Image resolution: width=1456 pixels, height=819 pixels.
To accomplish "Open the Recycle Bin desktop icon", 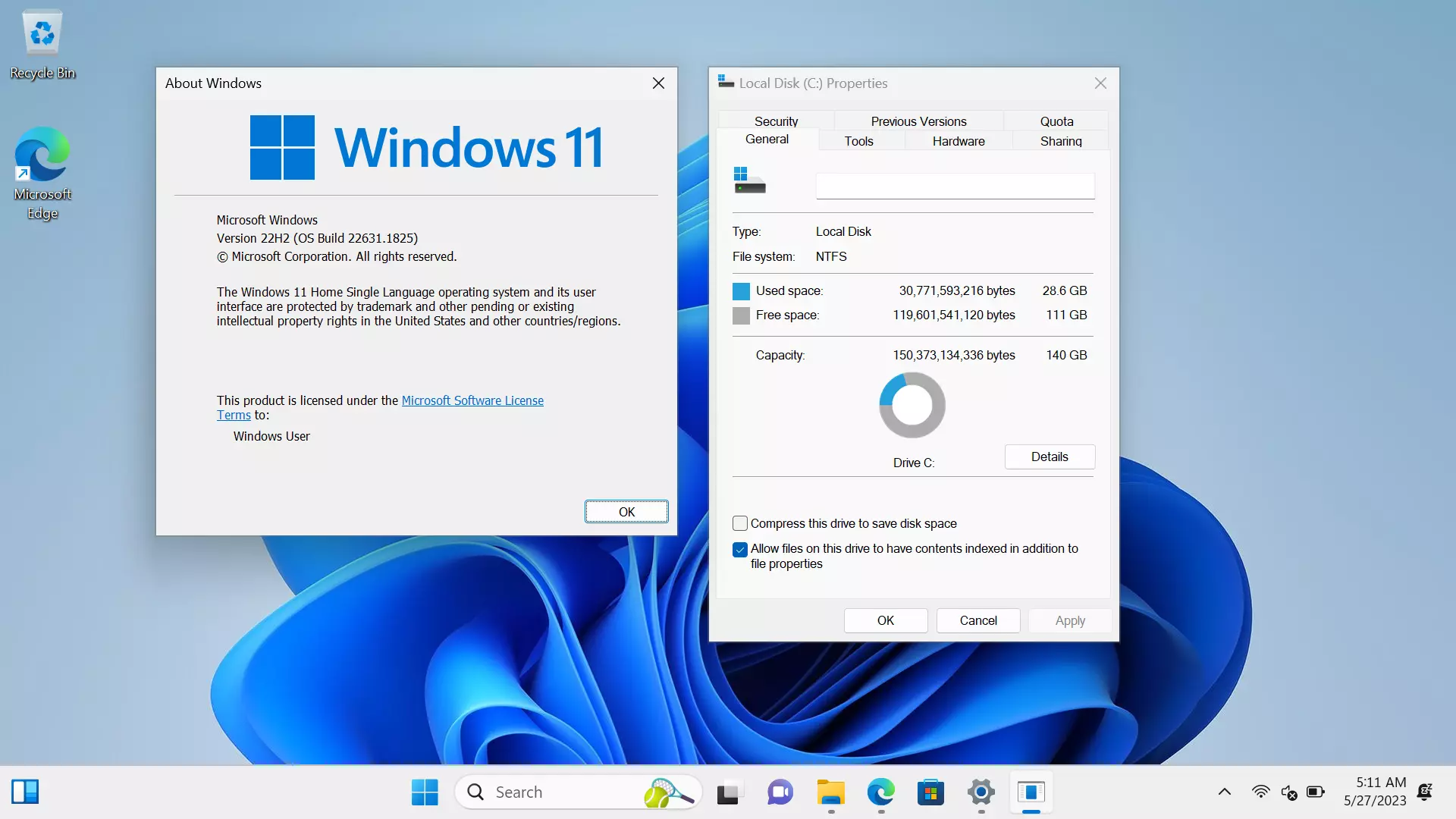I will pyautogui.click(x=42, y=44).
